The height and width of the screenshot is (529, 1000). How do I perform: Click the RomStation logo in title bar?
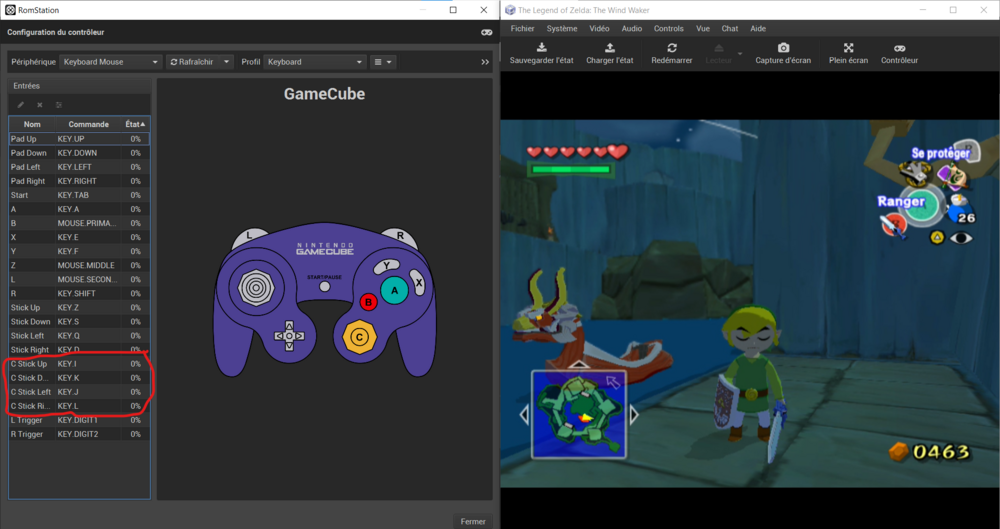(x=10, y=10)
